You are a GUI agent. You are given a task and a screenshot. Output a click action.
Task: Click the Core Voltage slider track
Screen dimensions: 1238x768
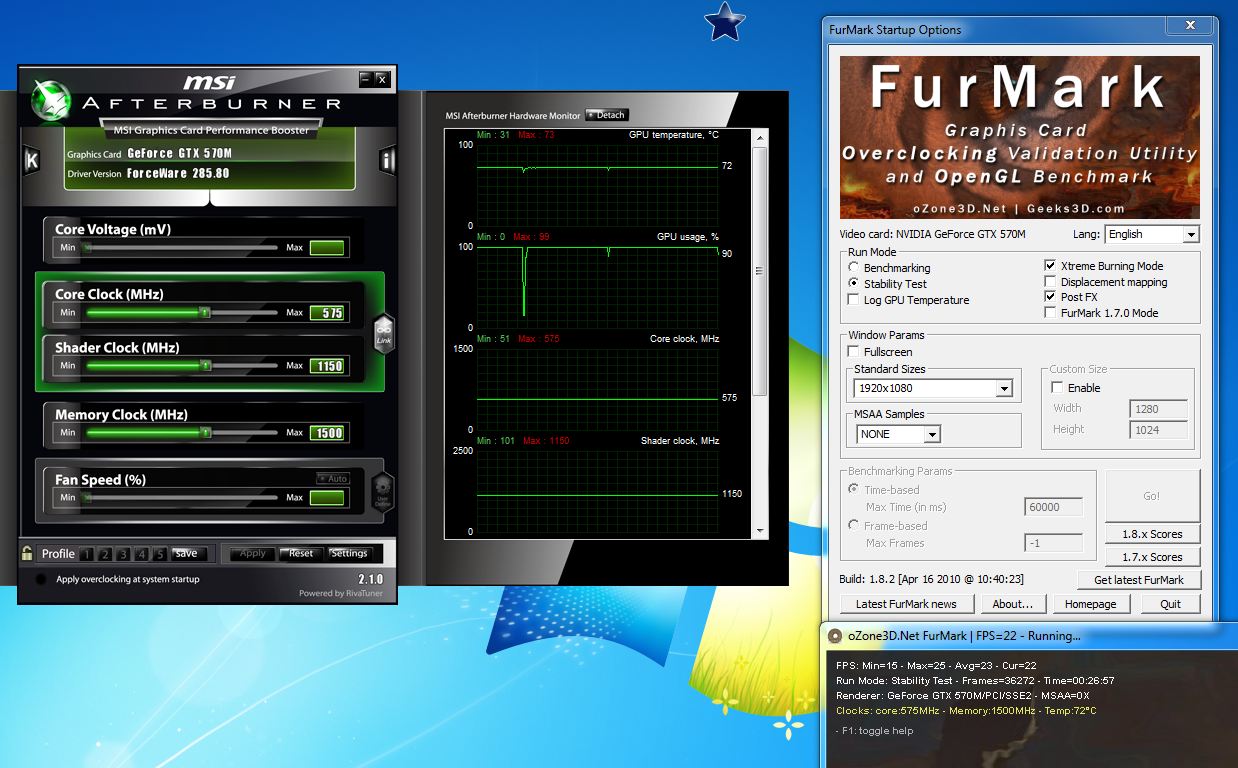coord(183,247)
